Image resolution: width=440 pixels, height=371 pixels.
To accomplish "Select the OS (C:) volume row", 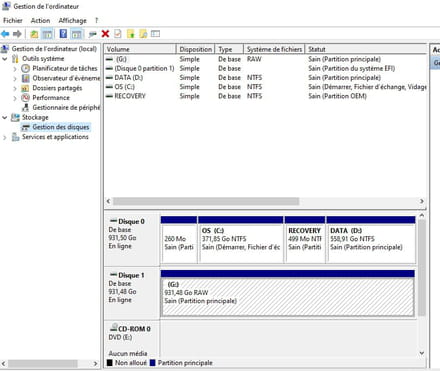I will [x=265, y=87].
